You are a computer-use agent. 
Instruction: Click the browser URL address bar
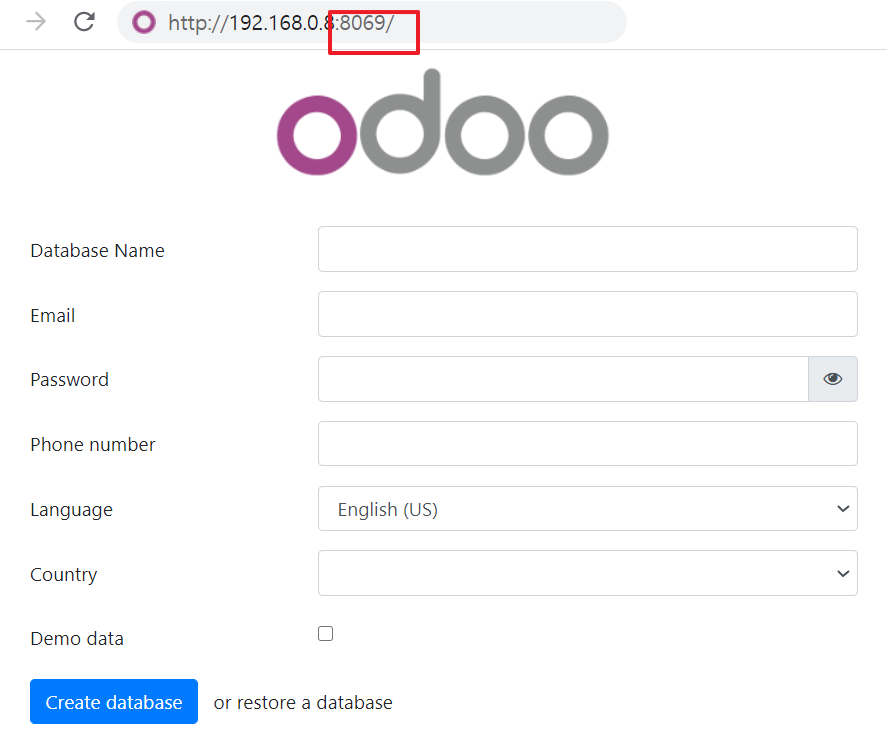pyautogui.click(x=372, y=23)
